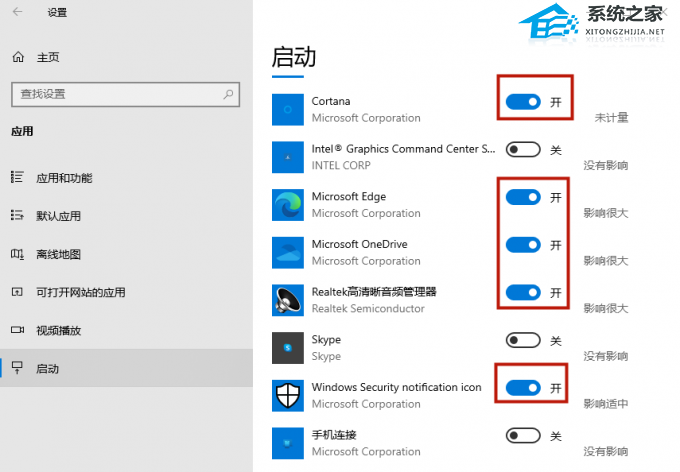680x472 pixels.
Task: Click the Windows Security shield icon
Action: pyautogui.click(x=288, y=395)
